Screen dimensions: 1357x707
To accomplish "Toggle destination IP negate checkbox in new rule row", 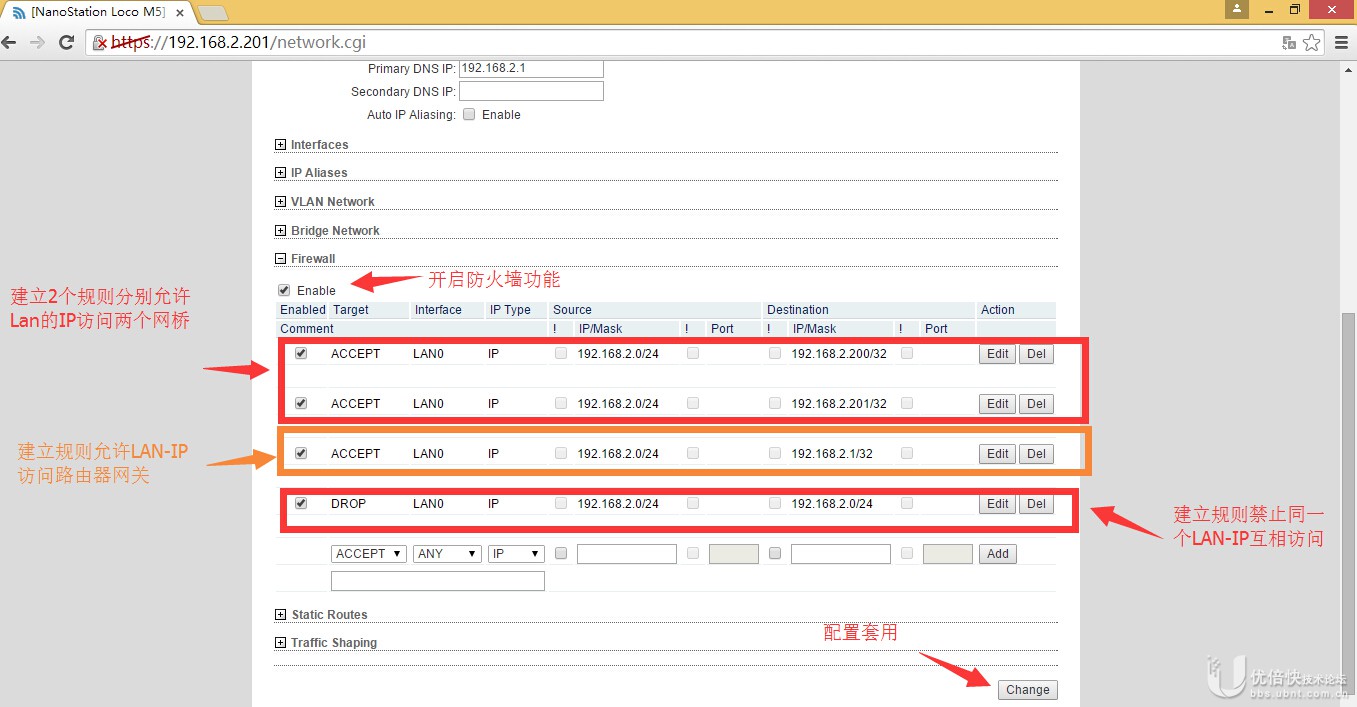I will tap(775, 553).
